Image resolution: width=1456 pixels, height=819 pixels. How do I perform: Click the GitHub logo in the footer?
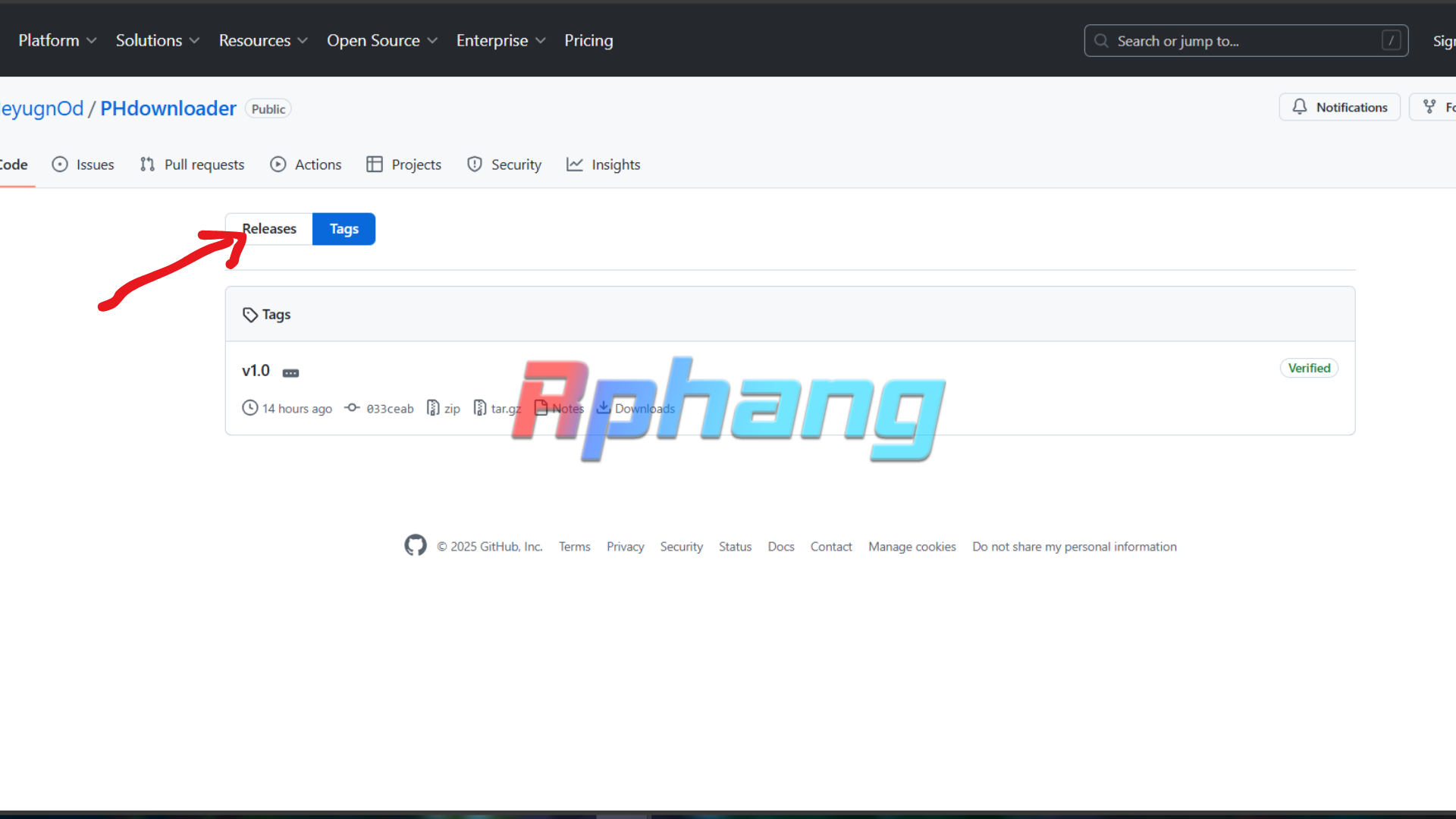(x=416, y=545)
